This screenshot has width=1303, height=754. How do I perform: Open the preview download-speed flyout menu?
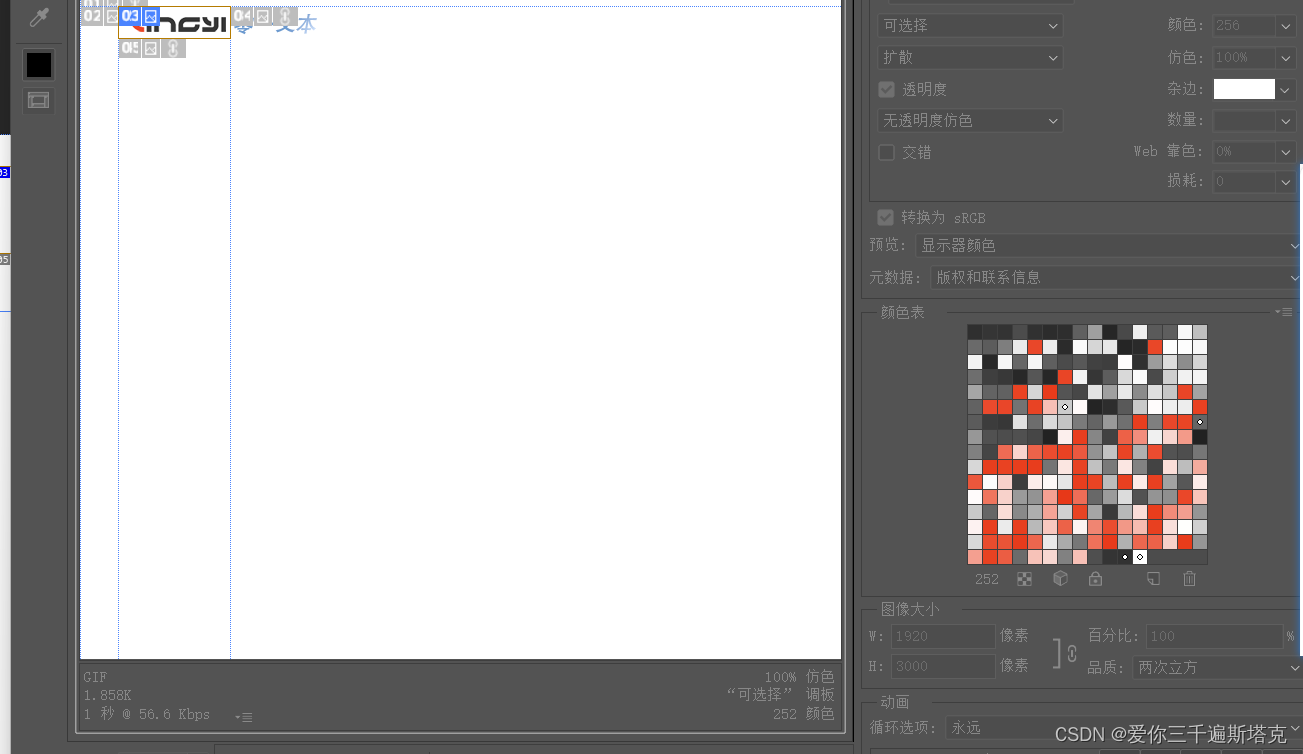point(244,716)
